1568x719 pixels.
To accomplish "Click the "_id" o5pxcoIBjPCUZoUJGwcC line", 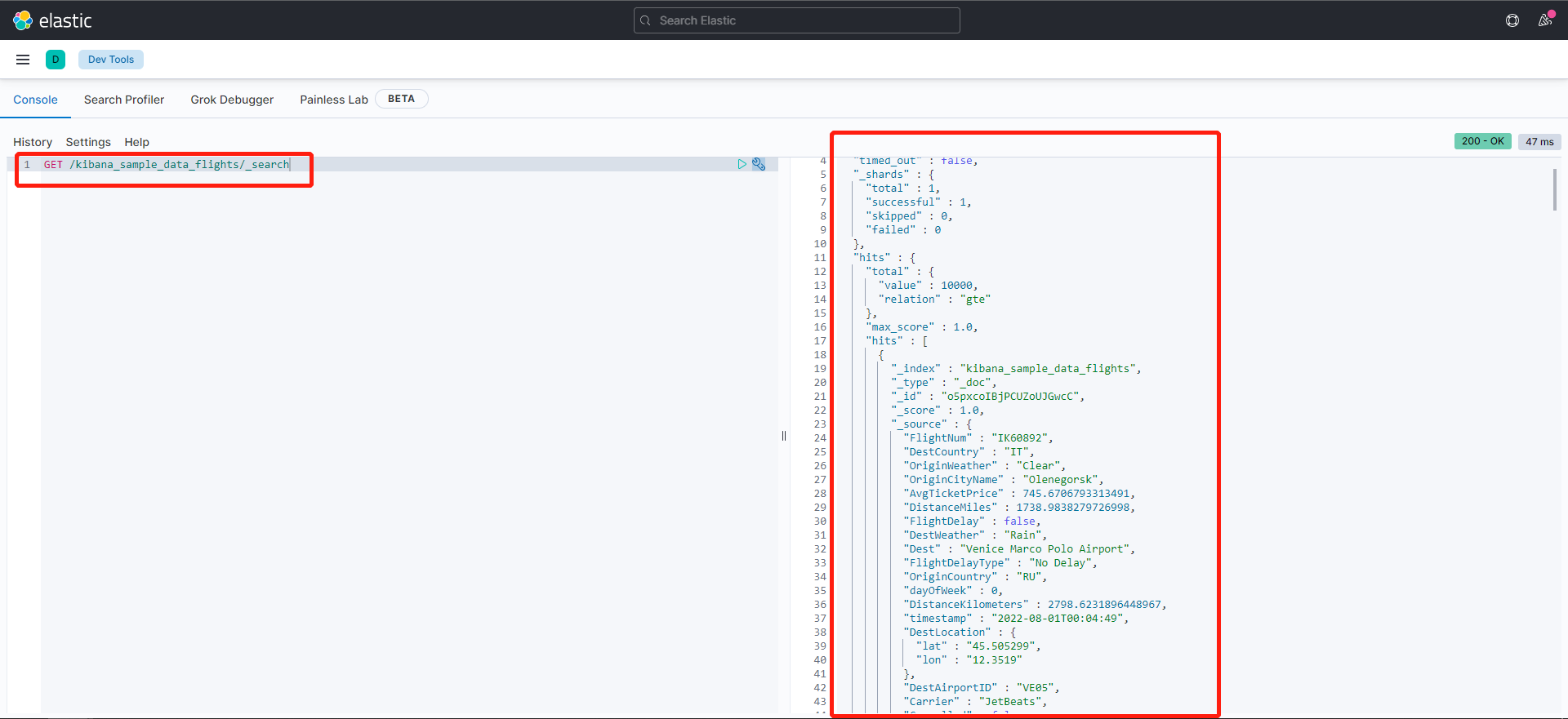I will (987, 397).
